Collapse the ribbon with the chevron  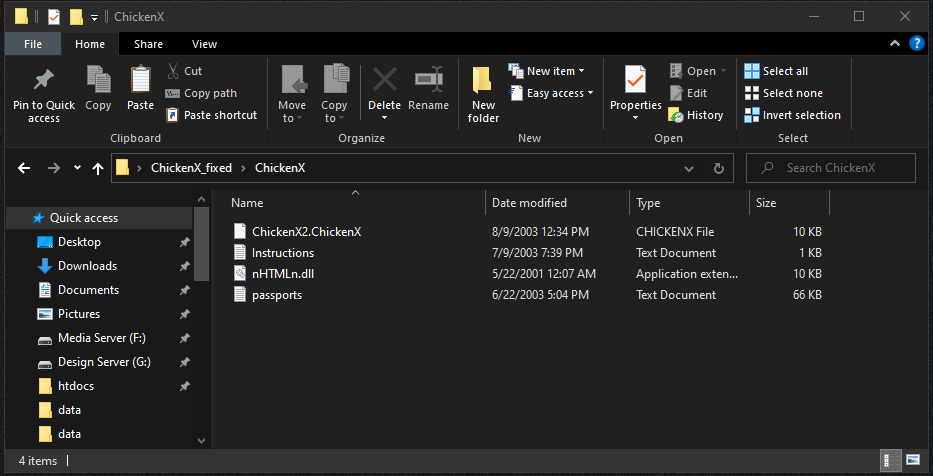coord(894,43)
